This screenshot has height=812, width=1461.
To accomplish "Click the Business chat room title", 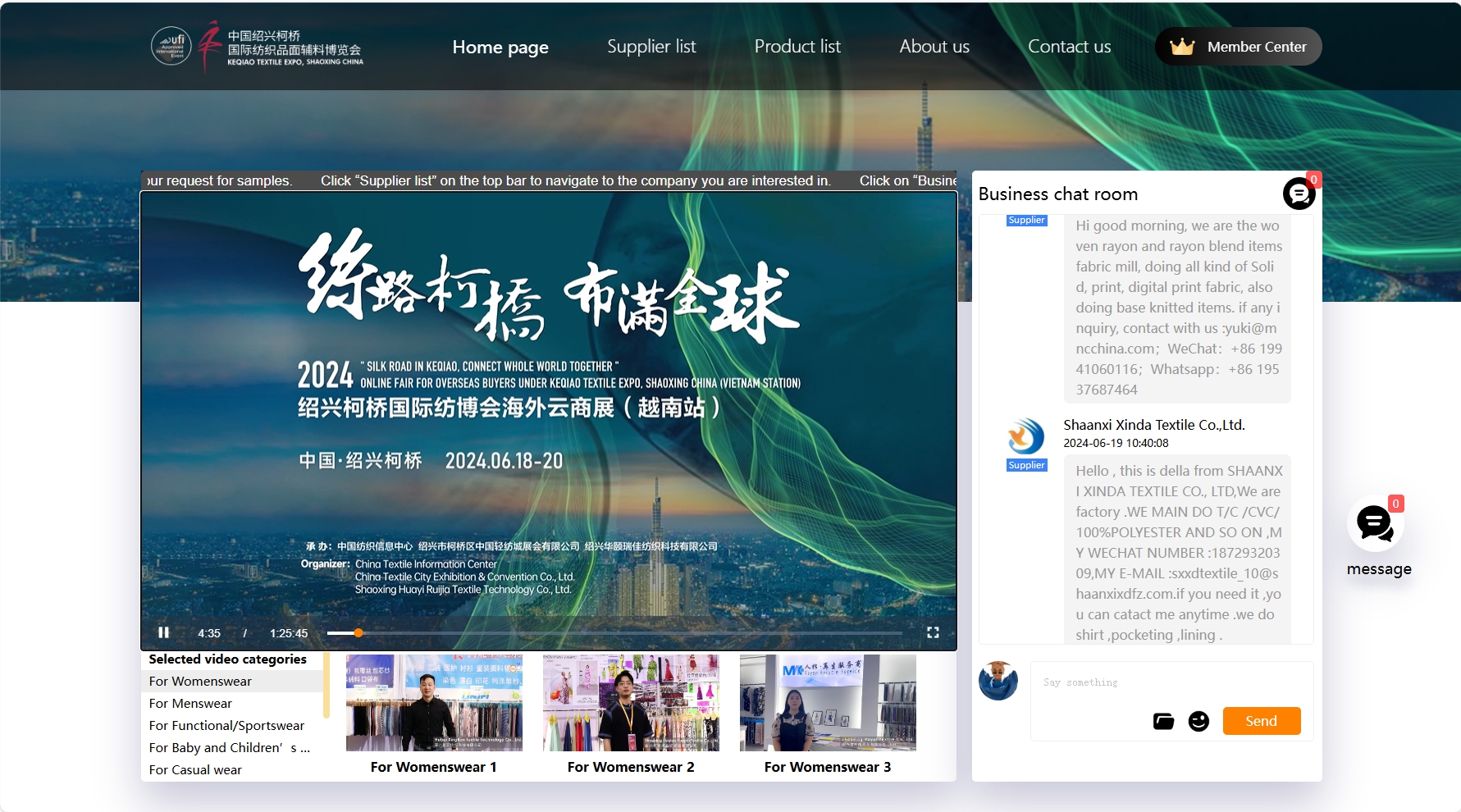I will point(1058,194).
